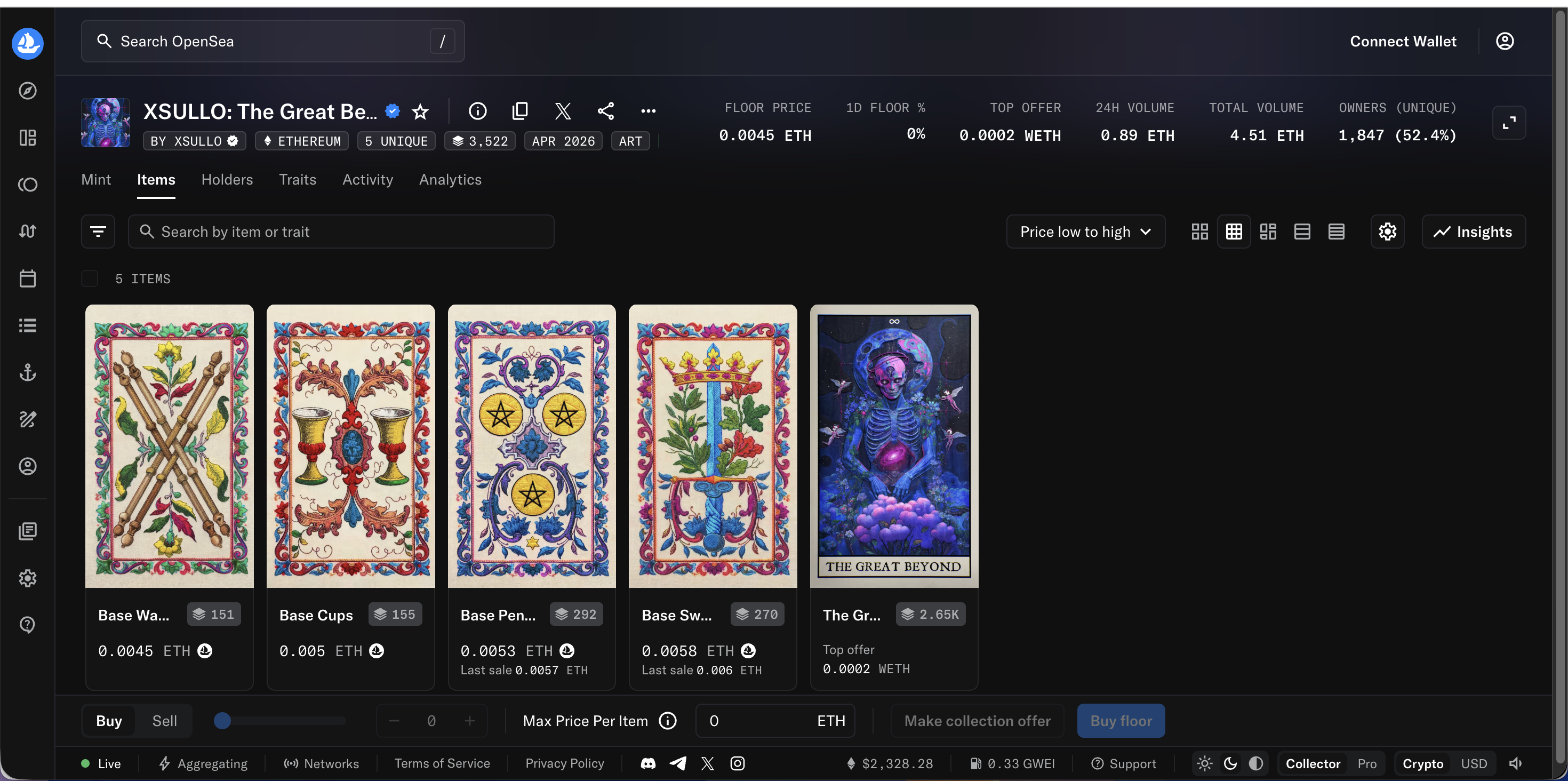Viewport: 1568px width, 781px height.
Task: Click the item quantity slider handle
Action: [x=223, y=721]
